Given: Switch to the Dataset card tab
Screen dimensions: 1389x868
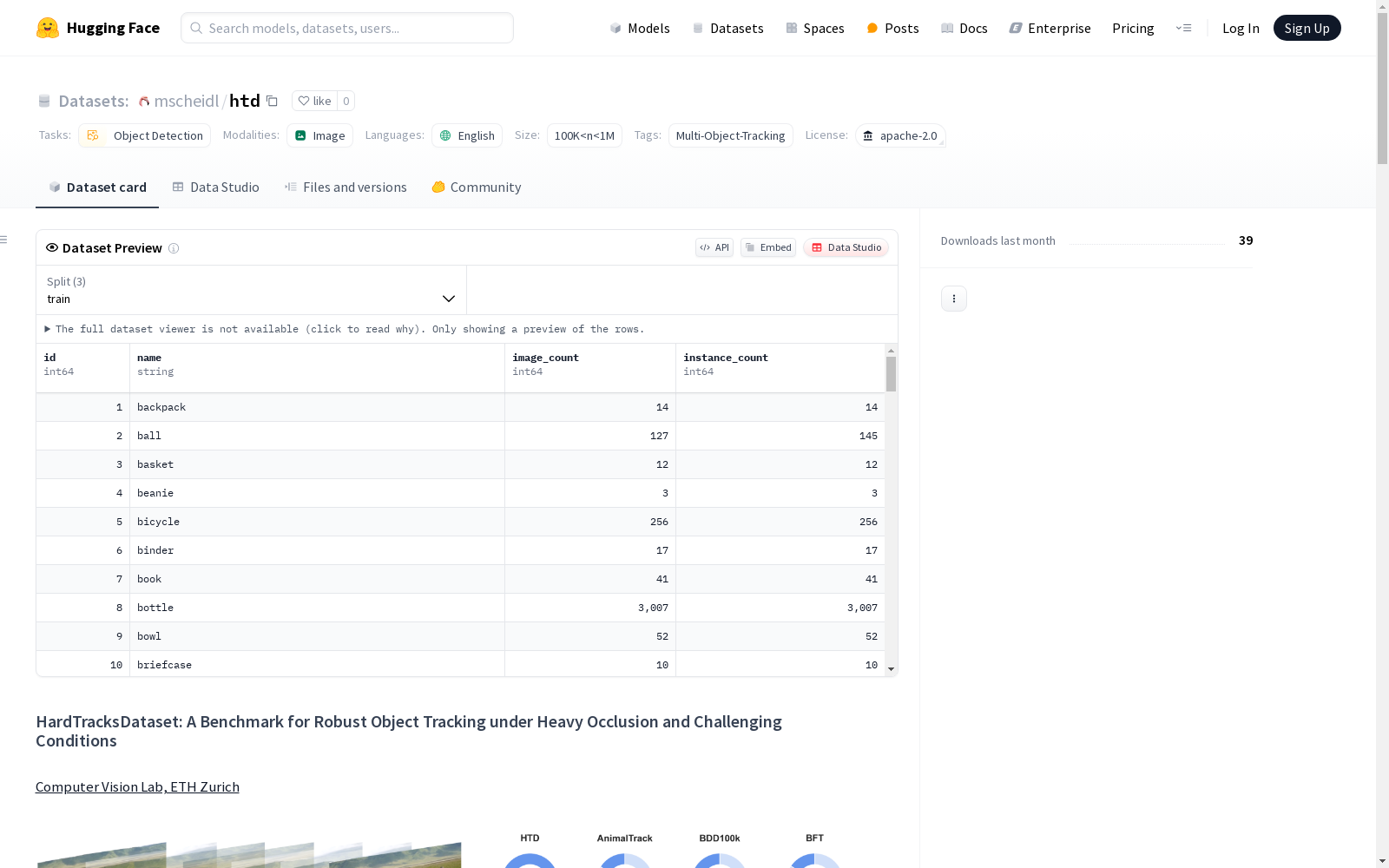Looking at the screenshot, I should click(97, 187).
